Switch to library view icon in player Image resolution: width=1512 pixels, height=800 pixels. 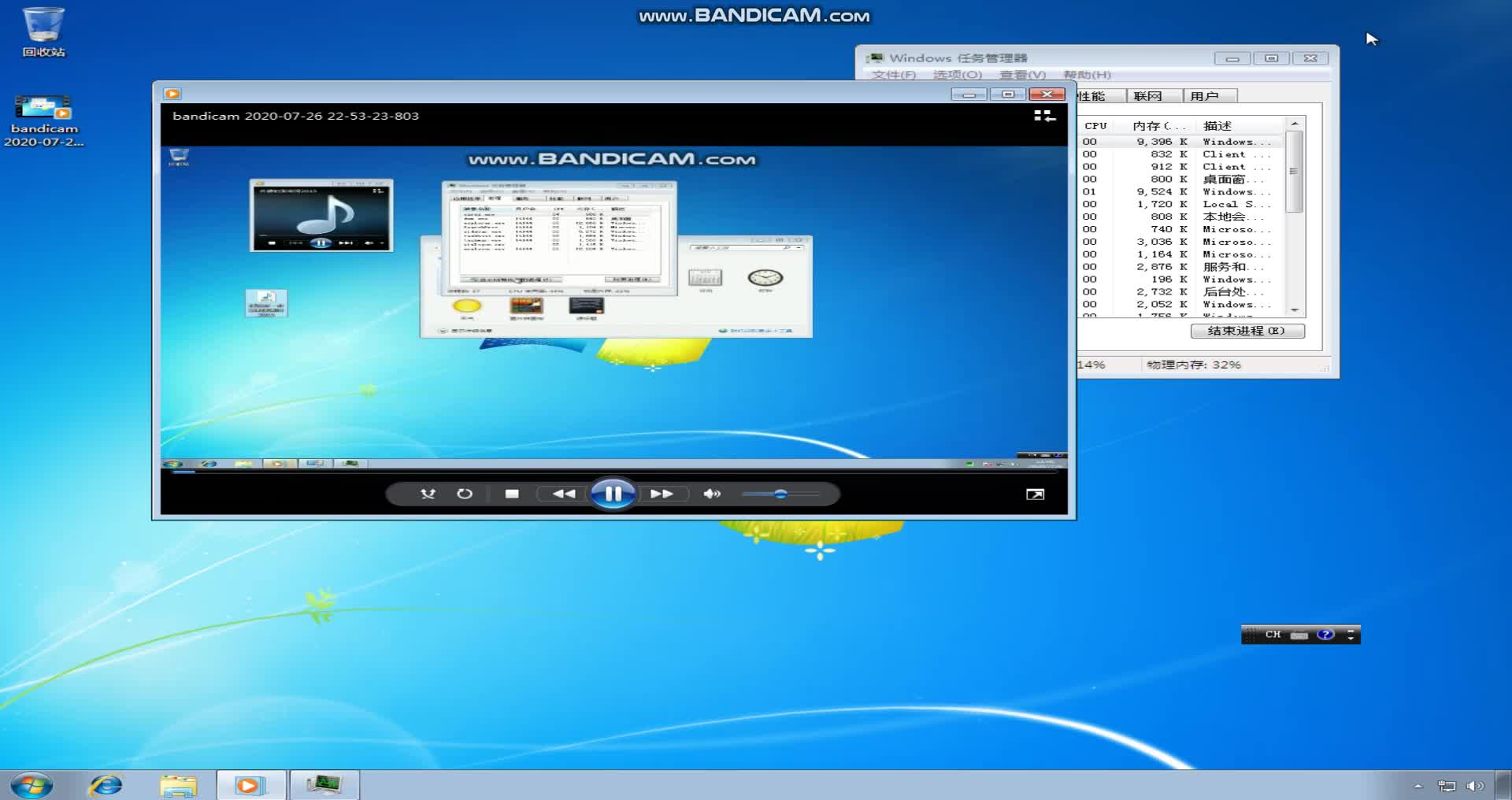(1044, 116)
